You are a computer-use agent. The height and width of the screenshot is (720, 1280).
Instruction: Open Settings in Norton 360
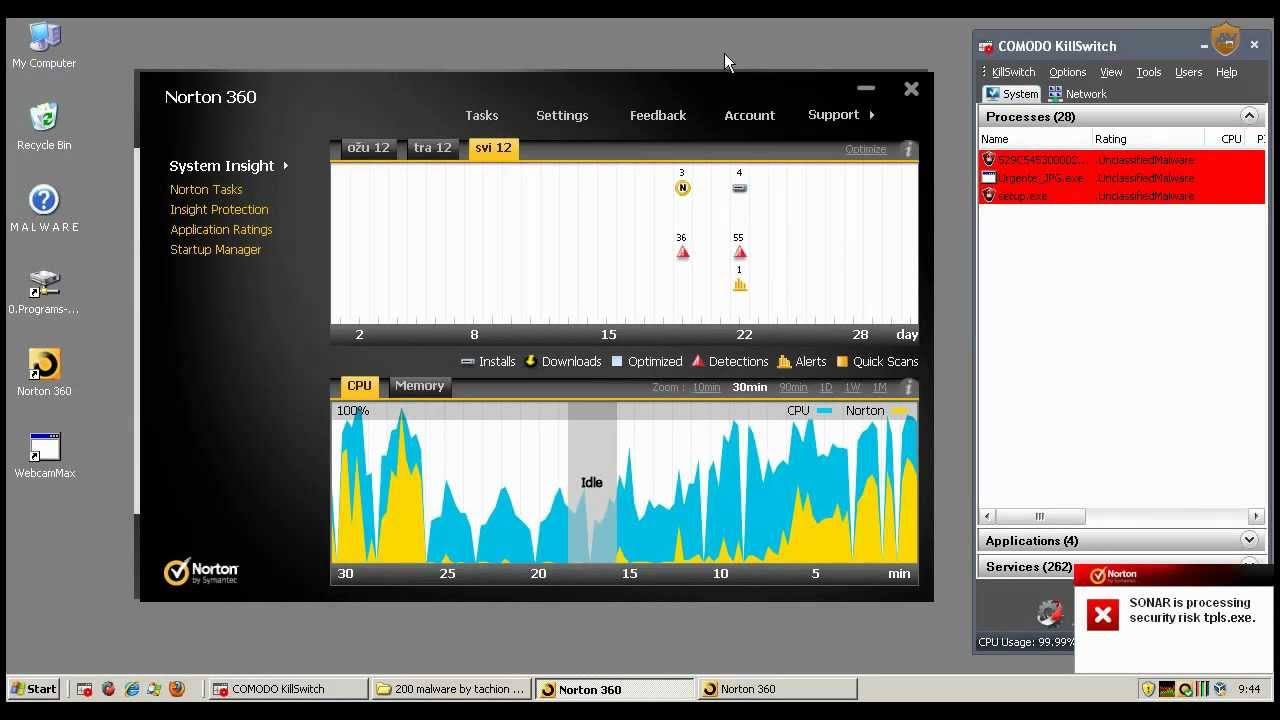562,115
